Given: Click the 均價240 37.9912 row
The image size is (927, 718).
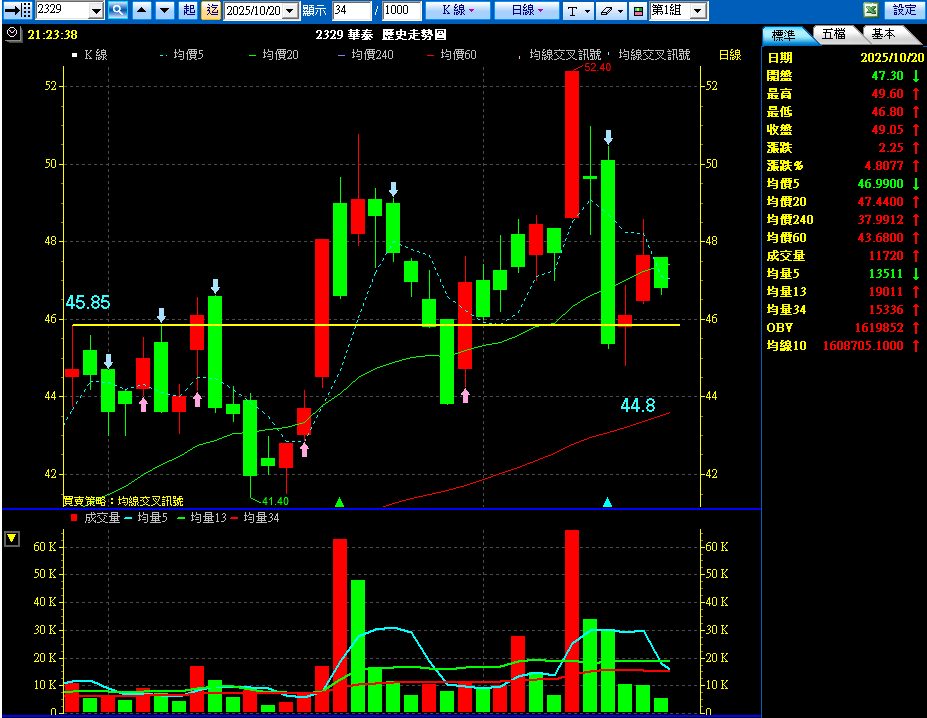Looking at the screenshot, I should (x=844, y=219).
